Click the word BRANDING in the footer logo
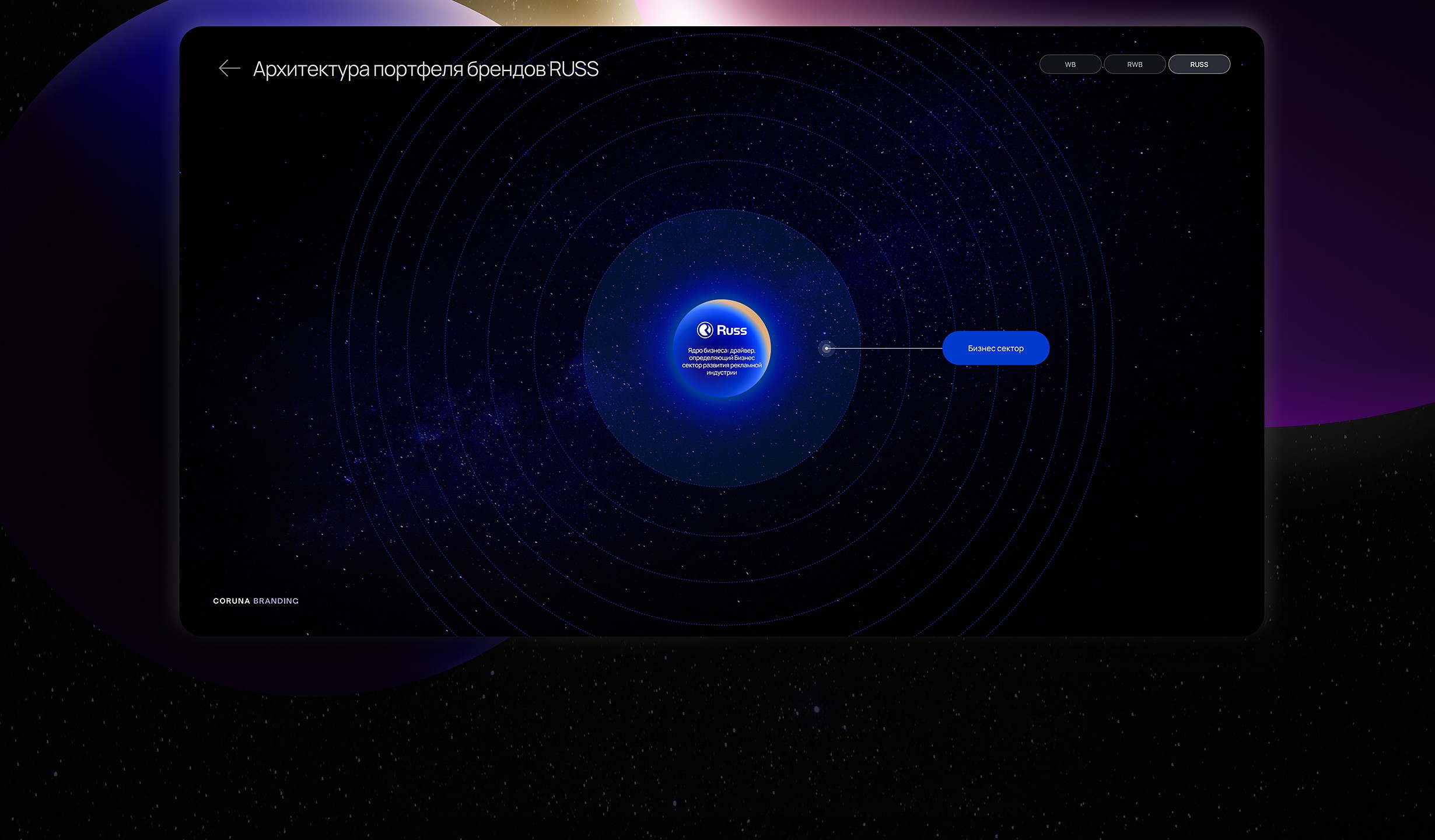Viewport: 1435px width, 840px height. (x=276, y=601)
